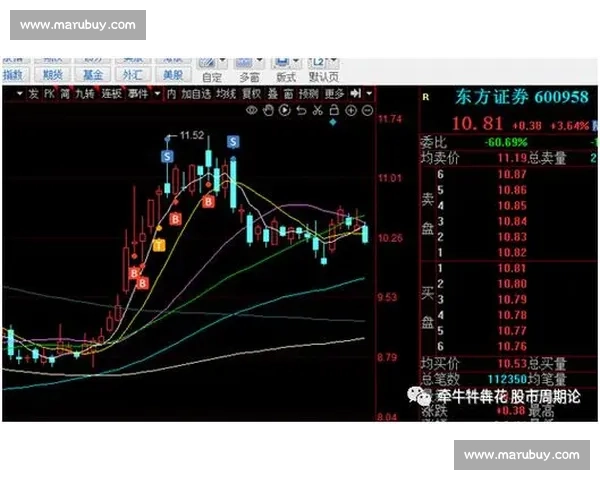Click the 11.01 price axis label
The height and width of the screenshot is (480, 600).
[x=390, y=178]
